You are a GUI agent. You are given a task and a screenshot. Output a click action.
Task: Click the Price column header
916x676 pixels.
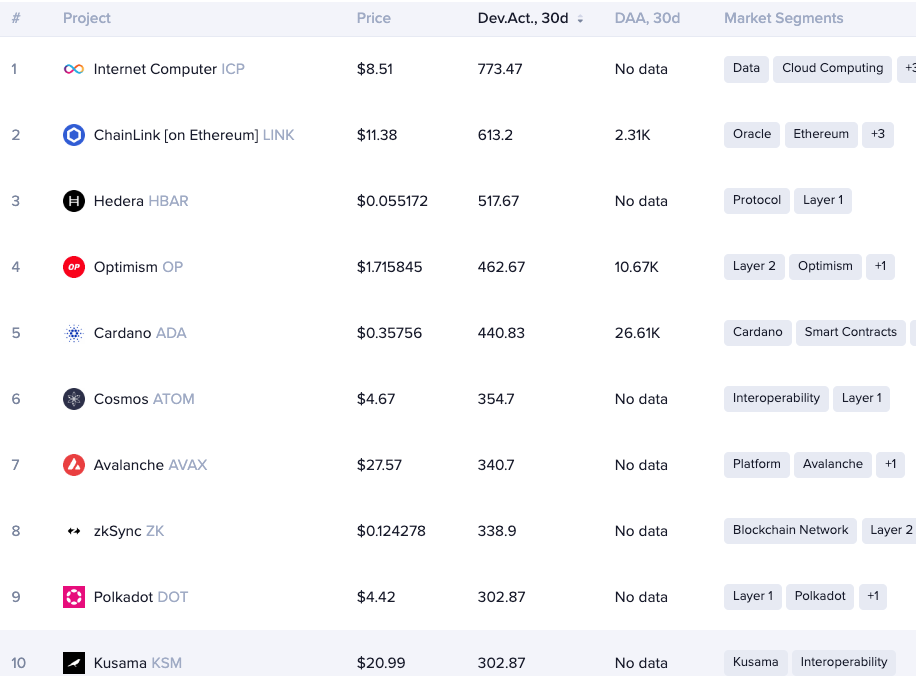click(x=373, y=18)
